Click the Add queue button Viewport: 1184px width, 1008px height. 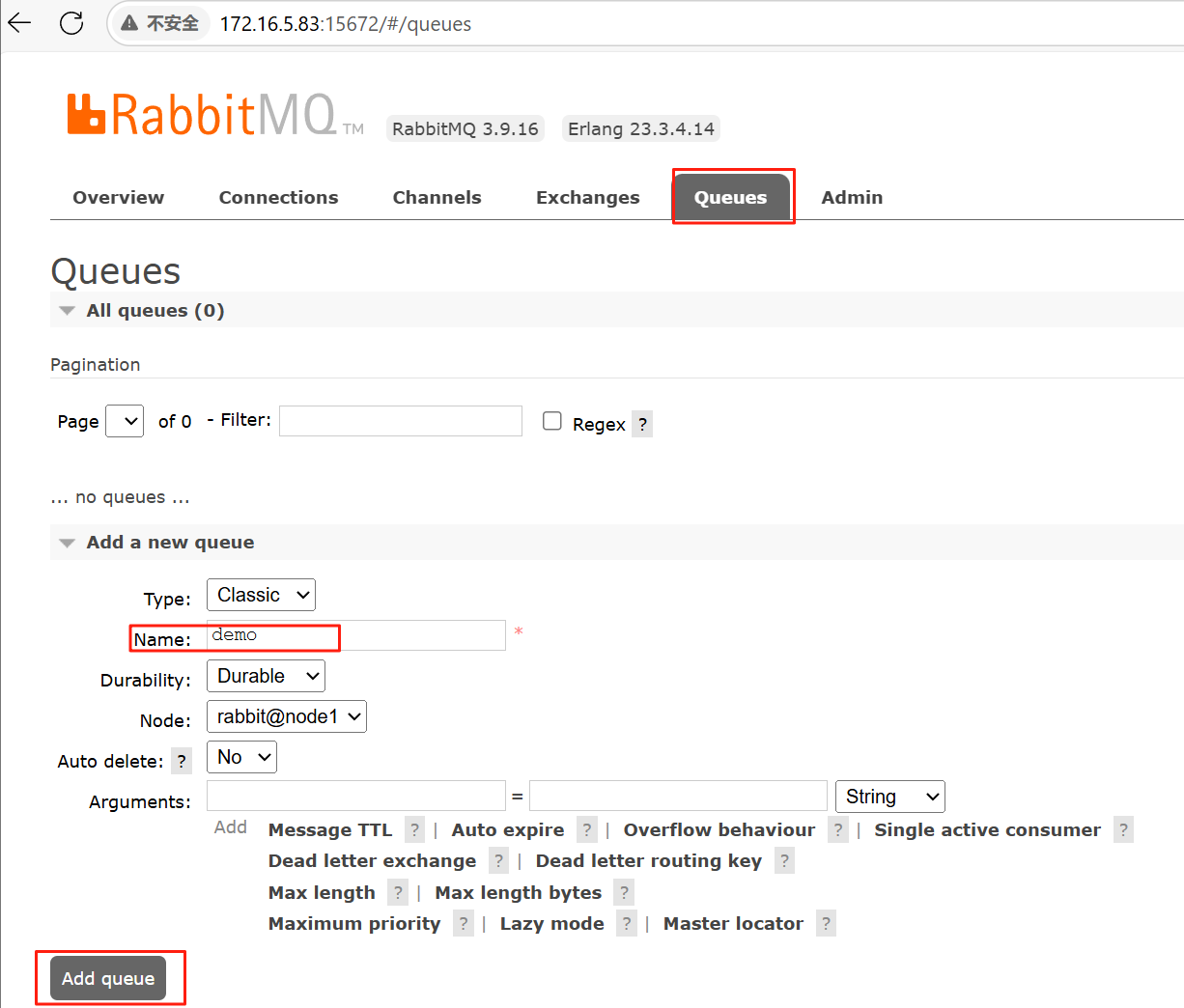coord(108,978)
